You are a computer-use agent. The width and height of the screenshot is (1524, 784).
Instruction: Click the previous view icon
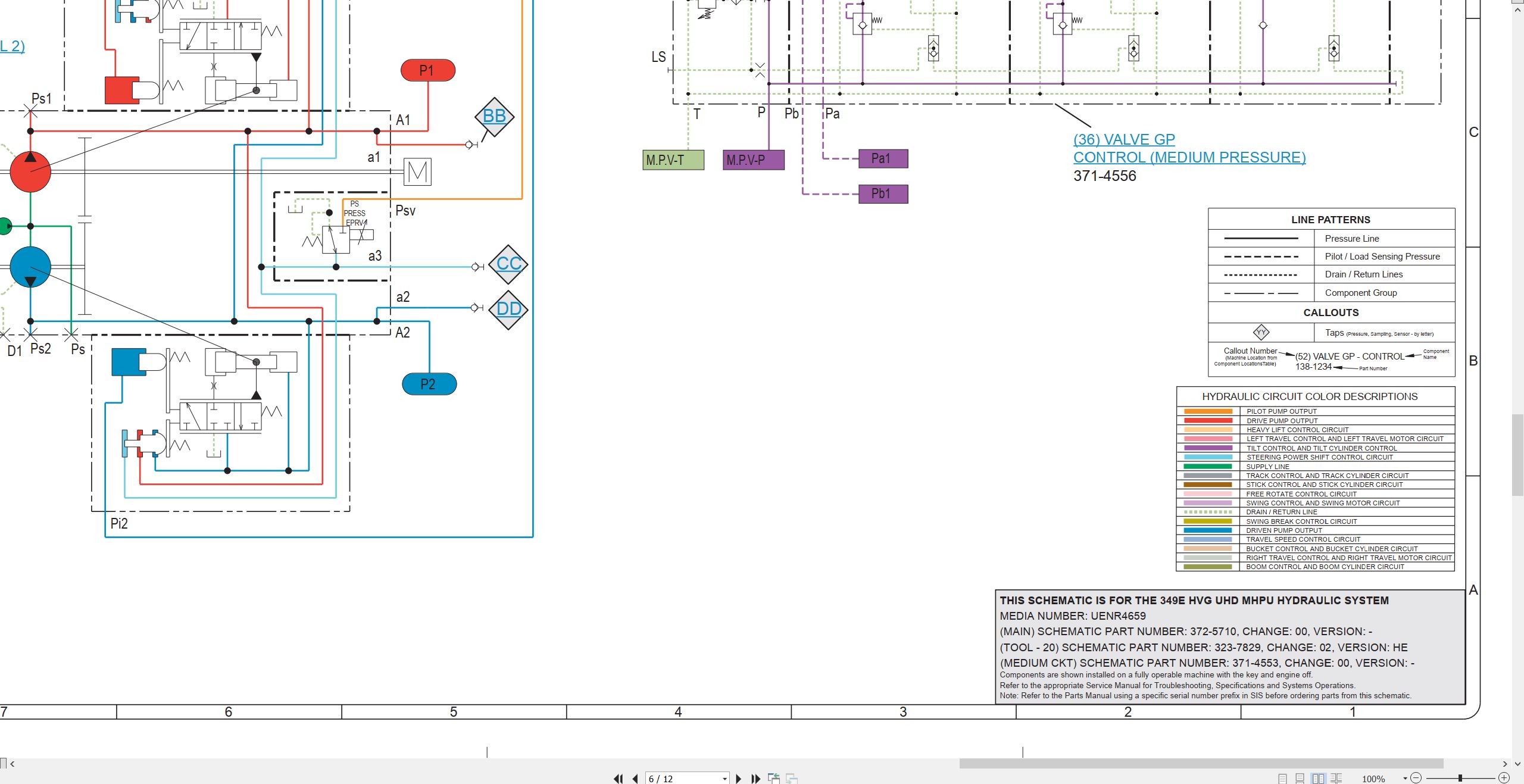(774, 779)
